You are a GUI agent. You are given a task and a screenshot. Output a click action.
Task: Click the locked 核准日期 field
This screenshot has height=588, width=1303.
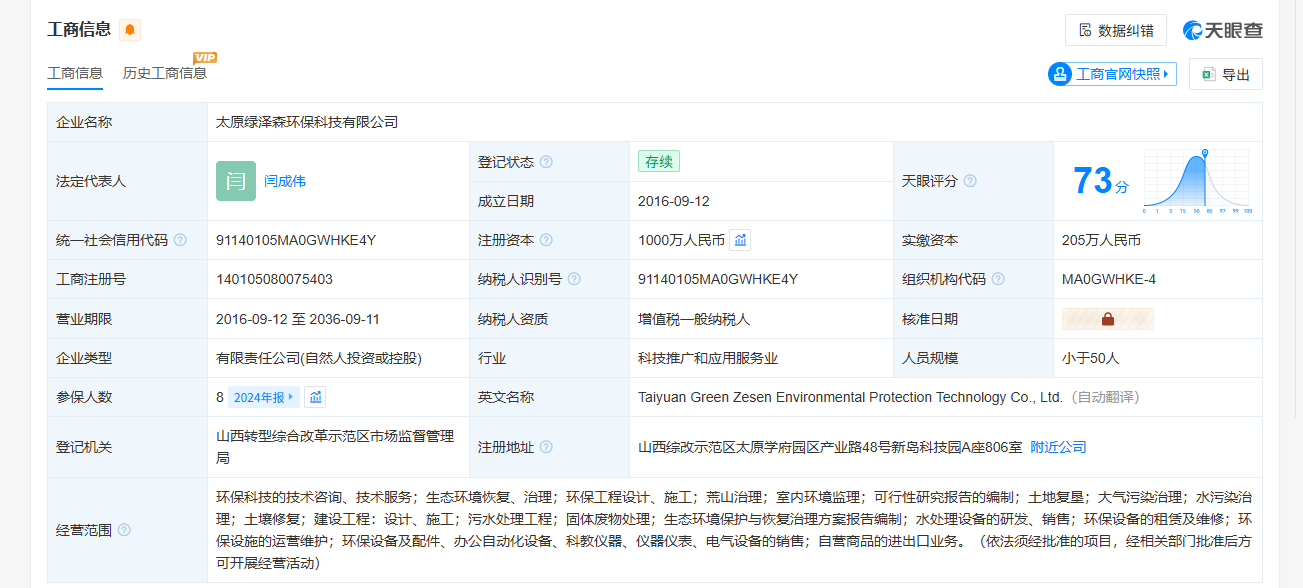point(1107,319)
